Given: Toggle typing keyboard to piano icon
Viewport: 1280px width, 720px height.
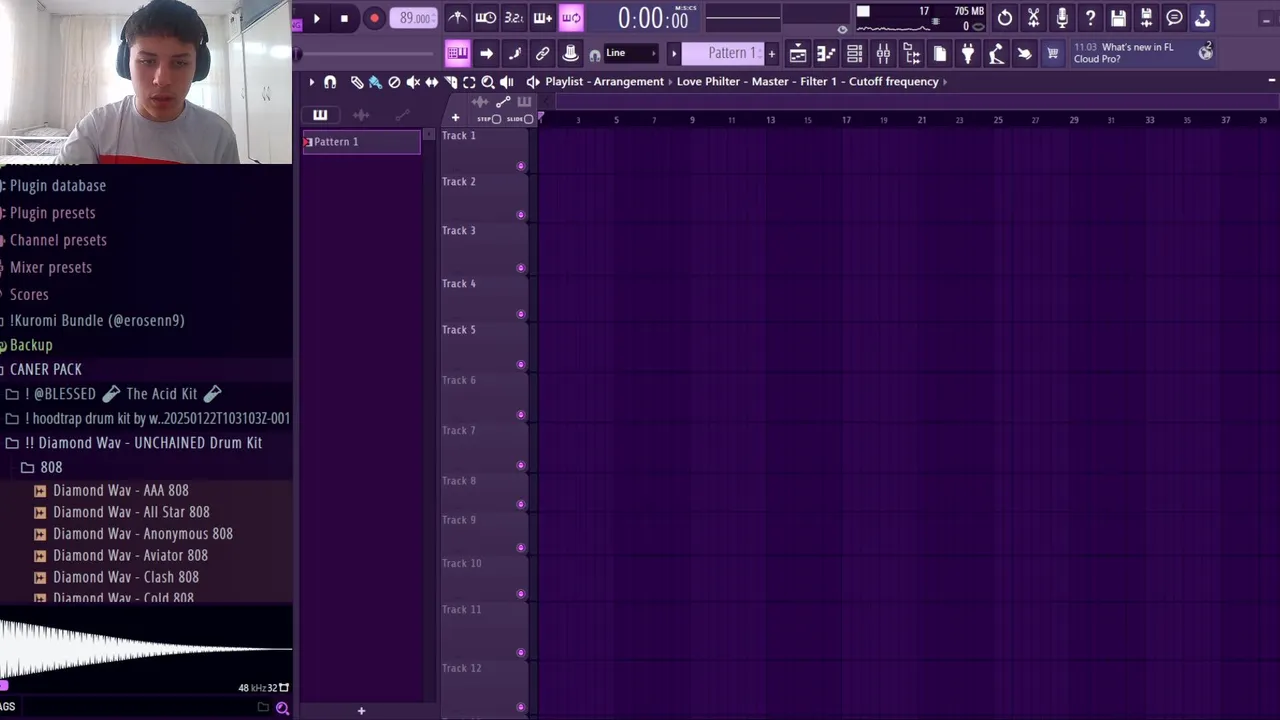Looking at the screenshot, I should click(457, 53).
